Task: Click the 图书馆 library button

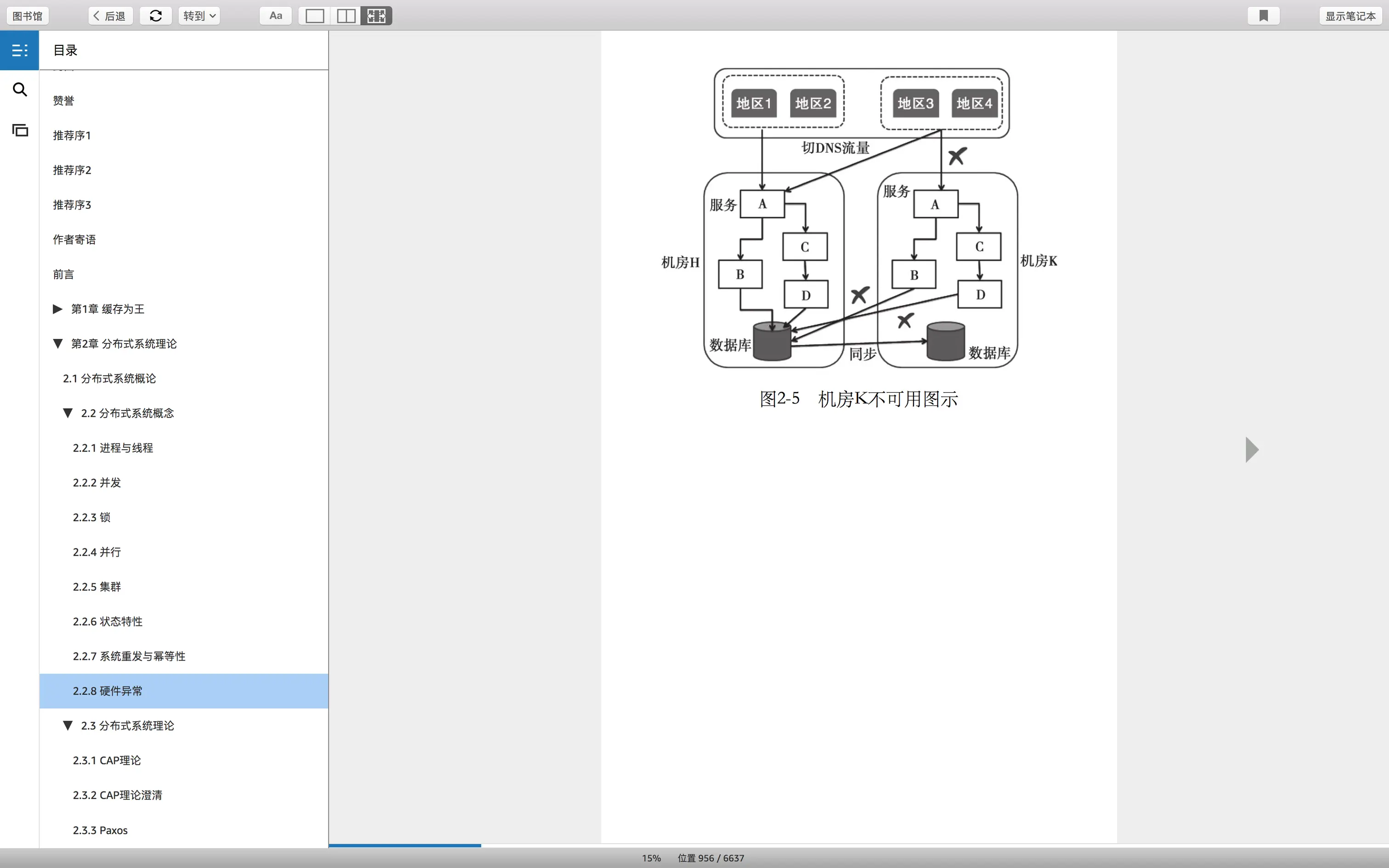Action: [28, 16]
